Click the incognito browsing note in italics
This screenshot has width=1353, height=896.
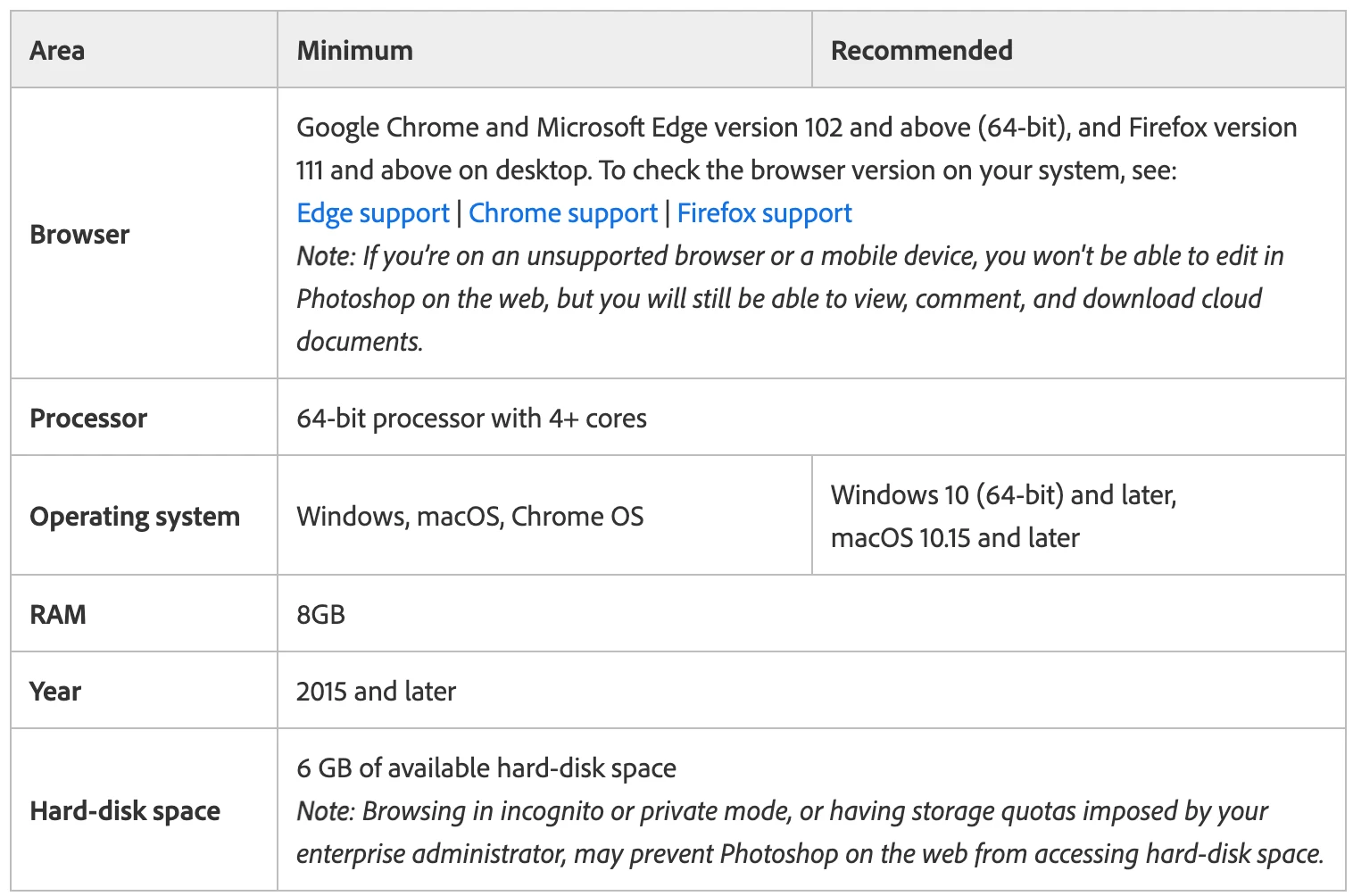pyautogui.click(x=809, y=833)
